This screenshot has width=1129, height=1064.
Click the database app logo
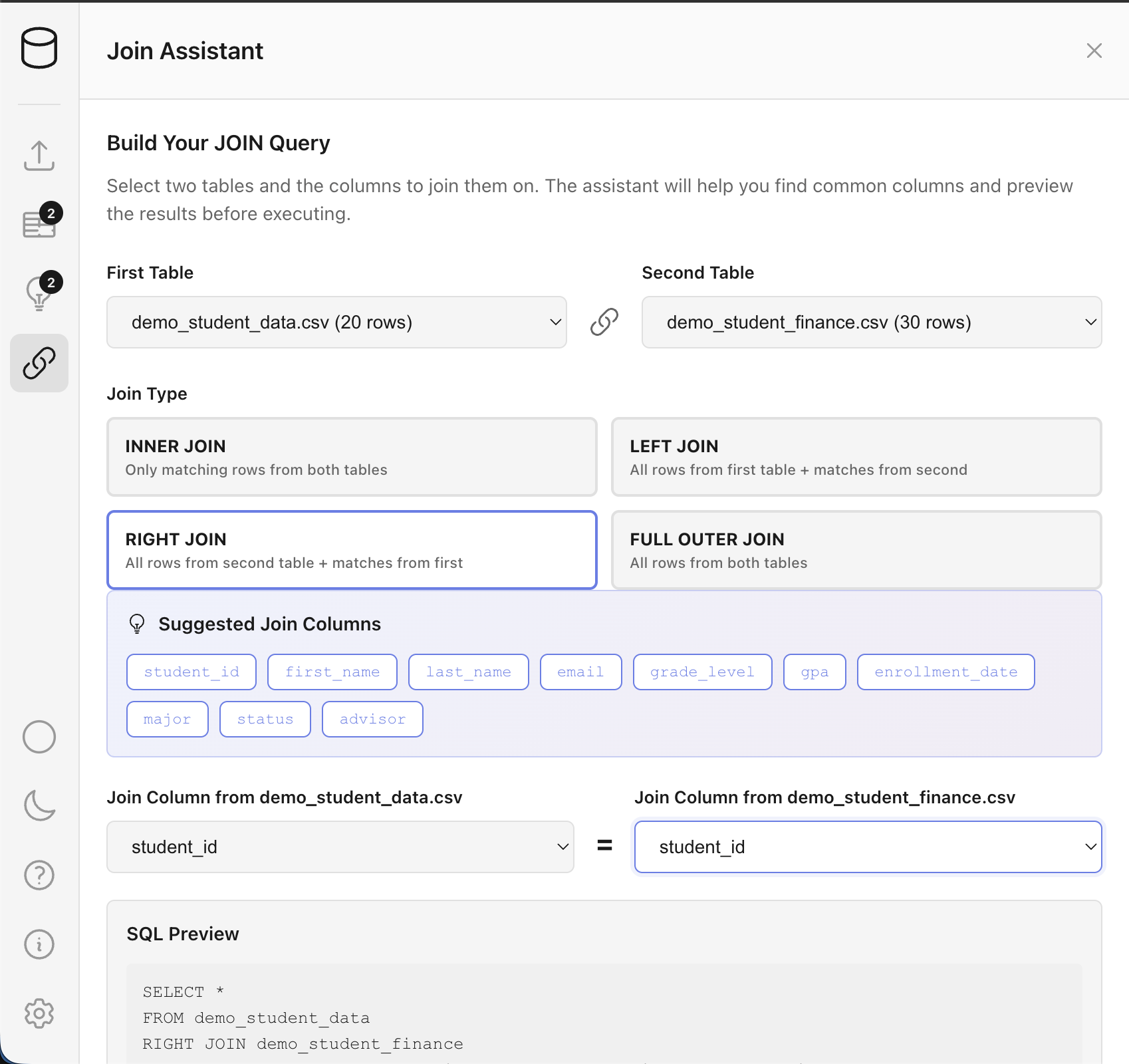pos(39,49)
